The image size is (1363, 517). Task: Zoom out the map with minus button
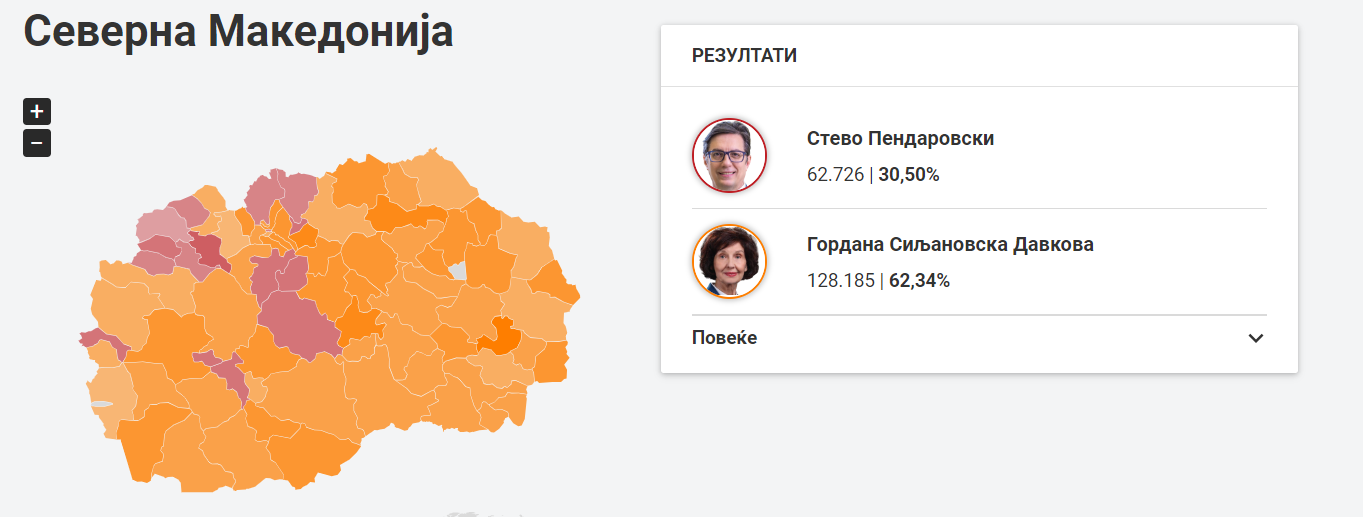coord(37,144)
